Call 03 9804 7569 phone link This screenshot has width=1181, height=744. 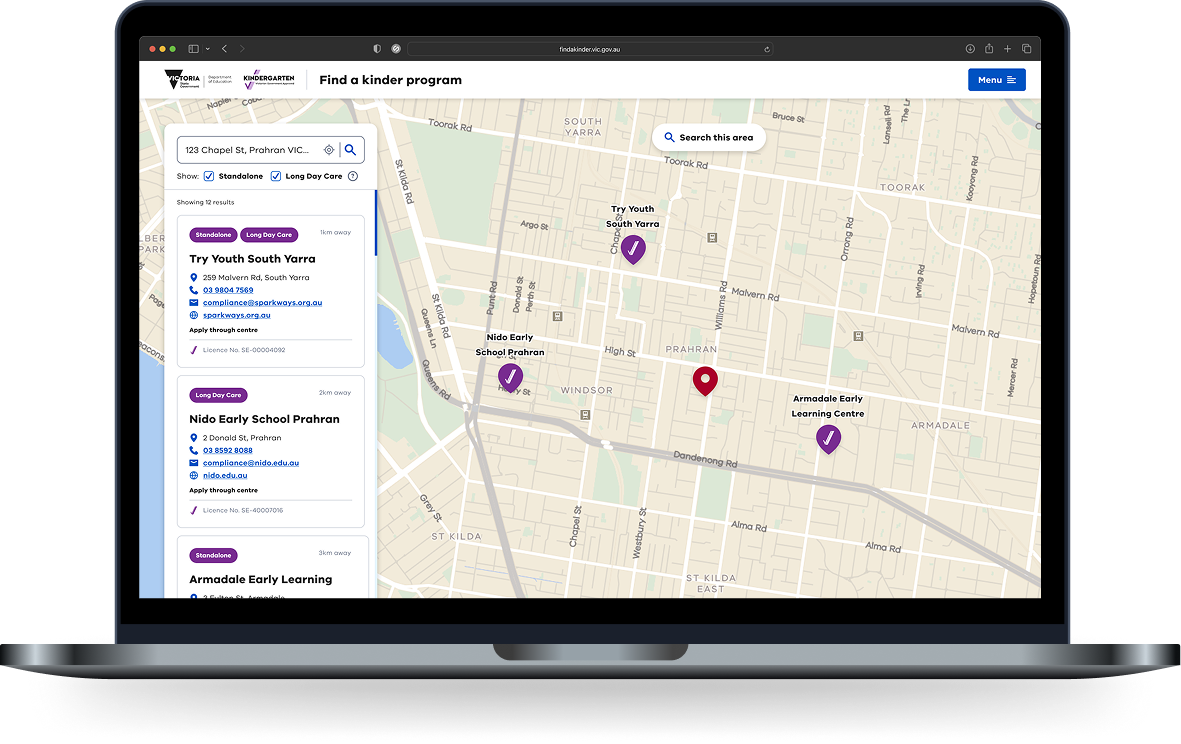pyautogui.click(x=227, y=290)
